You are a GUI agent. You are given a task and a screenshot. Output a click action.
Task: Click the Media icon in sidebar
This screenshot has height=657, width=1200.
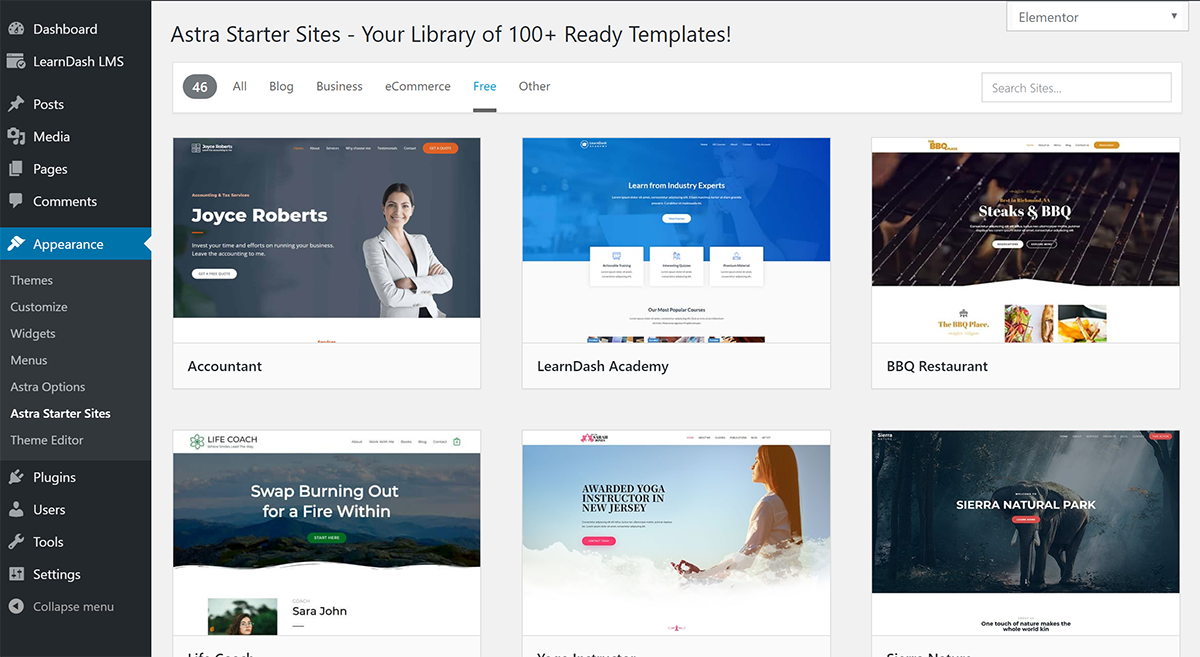tap(16, 136)
